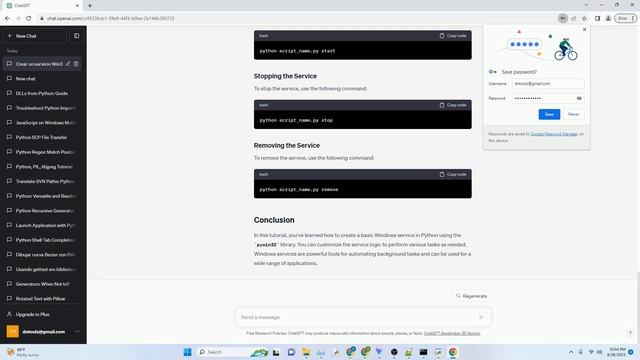
Task: Close the ChatGPT tab
Action: coord(77,6)
